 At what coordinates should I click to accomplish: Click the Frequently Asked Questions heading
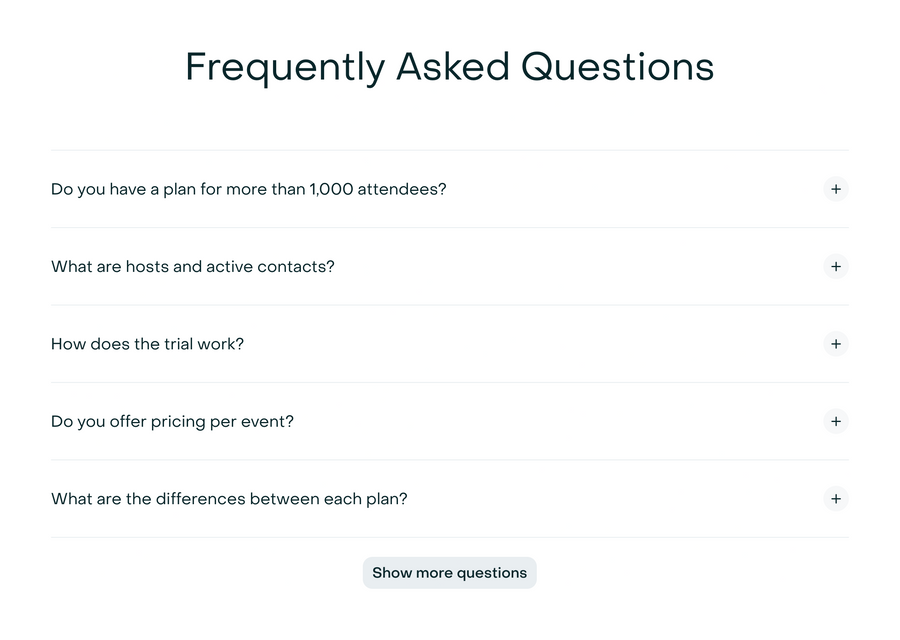click(449, 66)
